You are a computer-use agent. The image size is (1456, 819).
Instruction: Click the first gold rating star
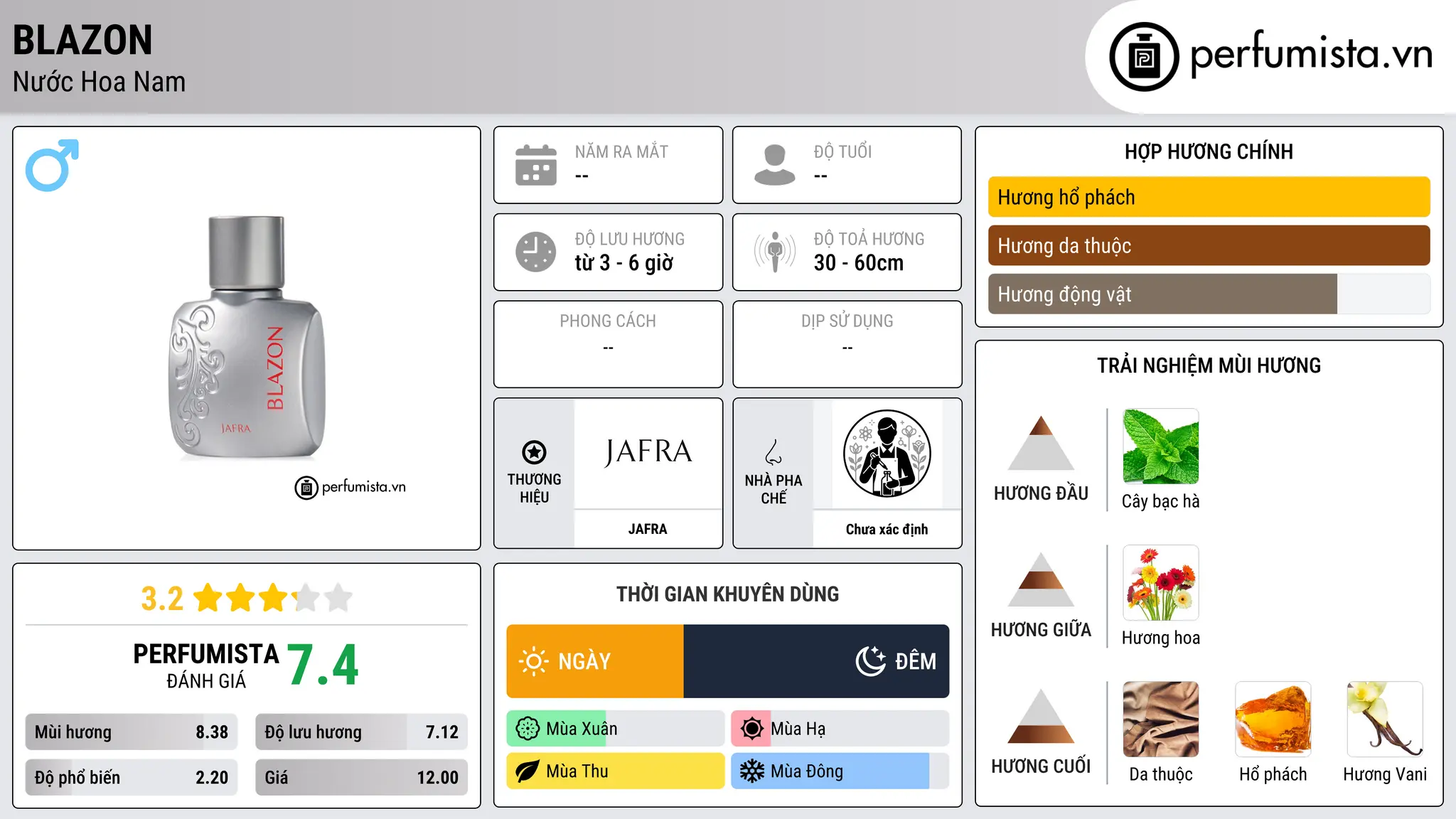click(208, 598)
